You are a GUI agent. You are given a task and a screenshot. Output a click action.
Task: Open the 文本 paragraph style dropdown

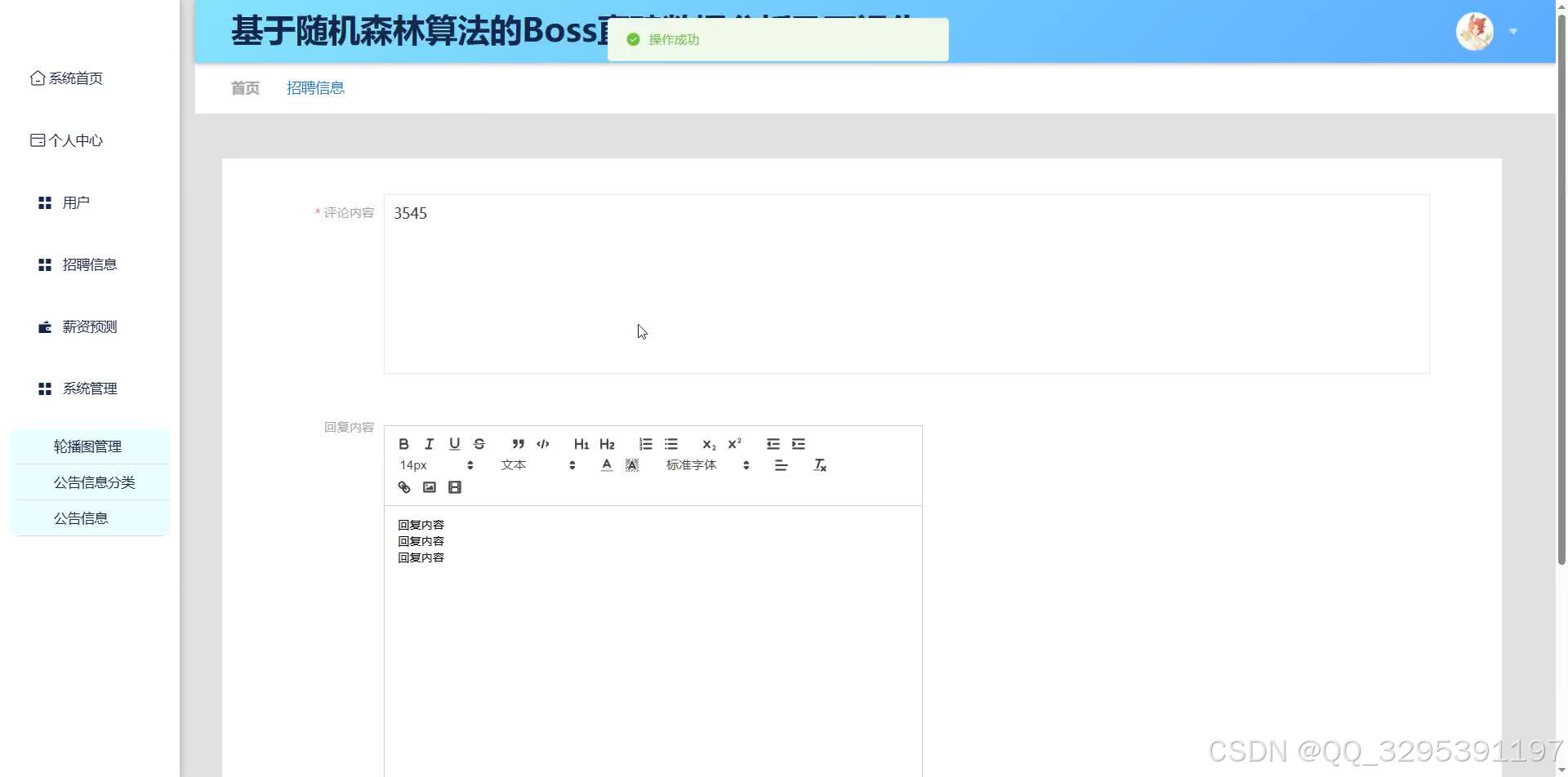pos(538,465)
